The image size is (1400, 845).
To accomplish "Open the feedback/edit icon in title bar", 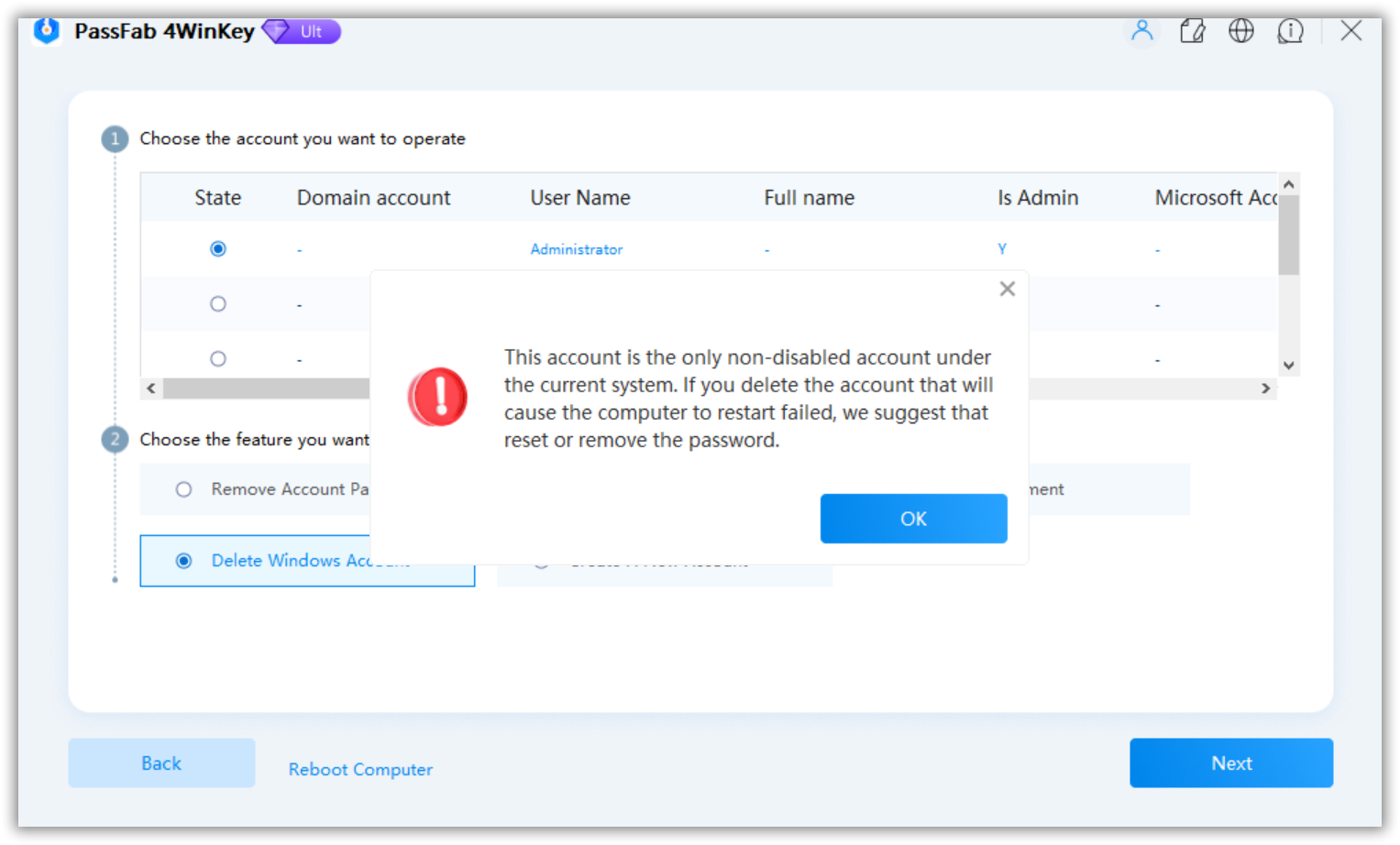I will (x=1193, y=30).
